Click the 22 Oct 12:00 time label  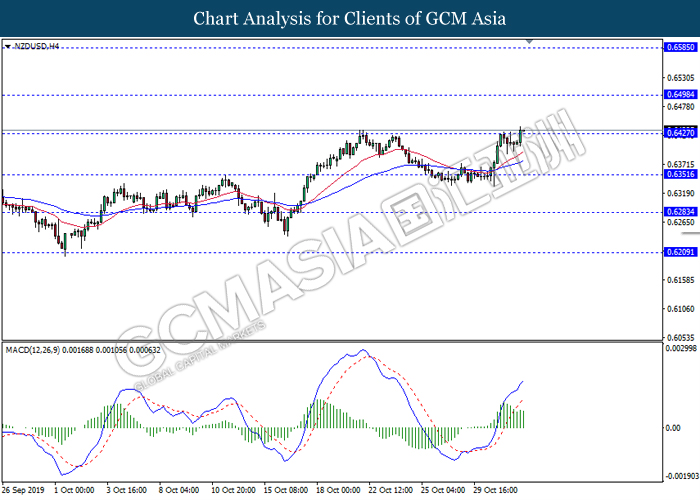[x=391, y=490]
